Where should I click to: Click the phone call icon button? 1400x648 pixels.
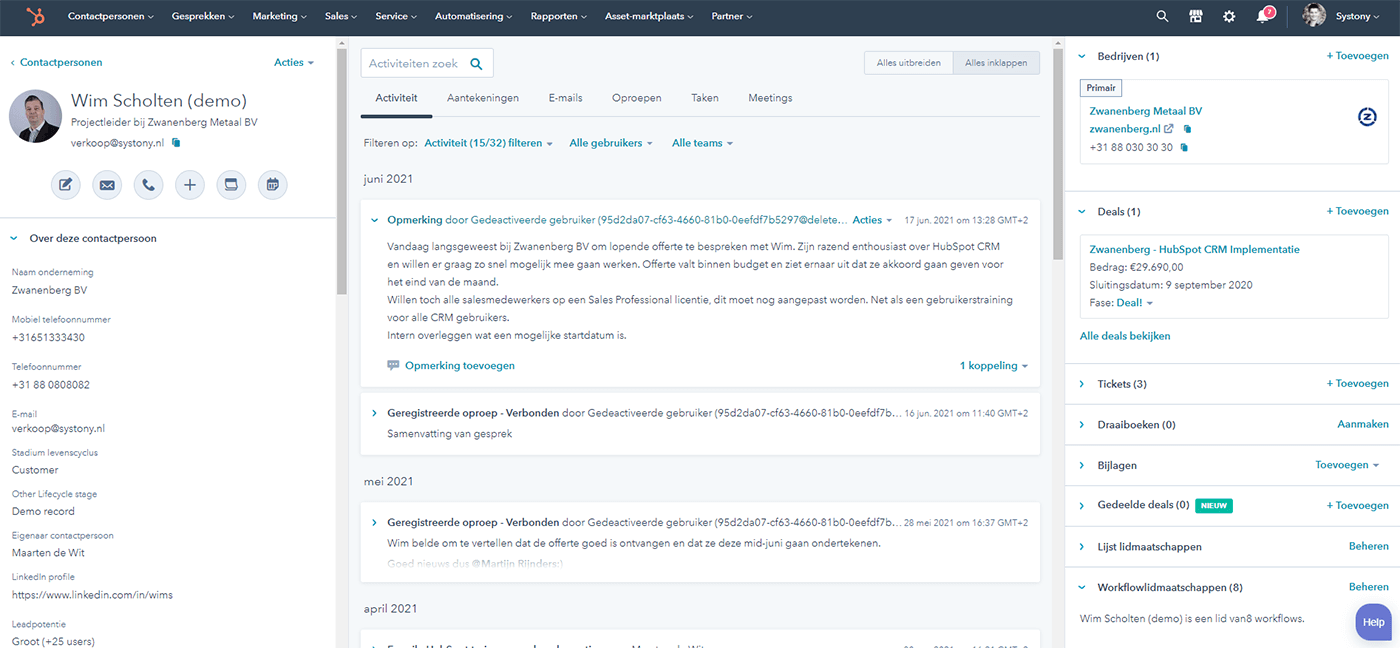148,185
